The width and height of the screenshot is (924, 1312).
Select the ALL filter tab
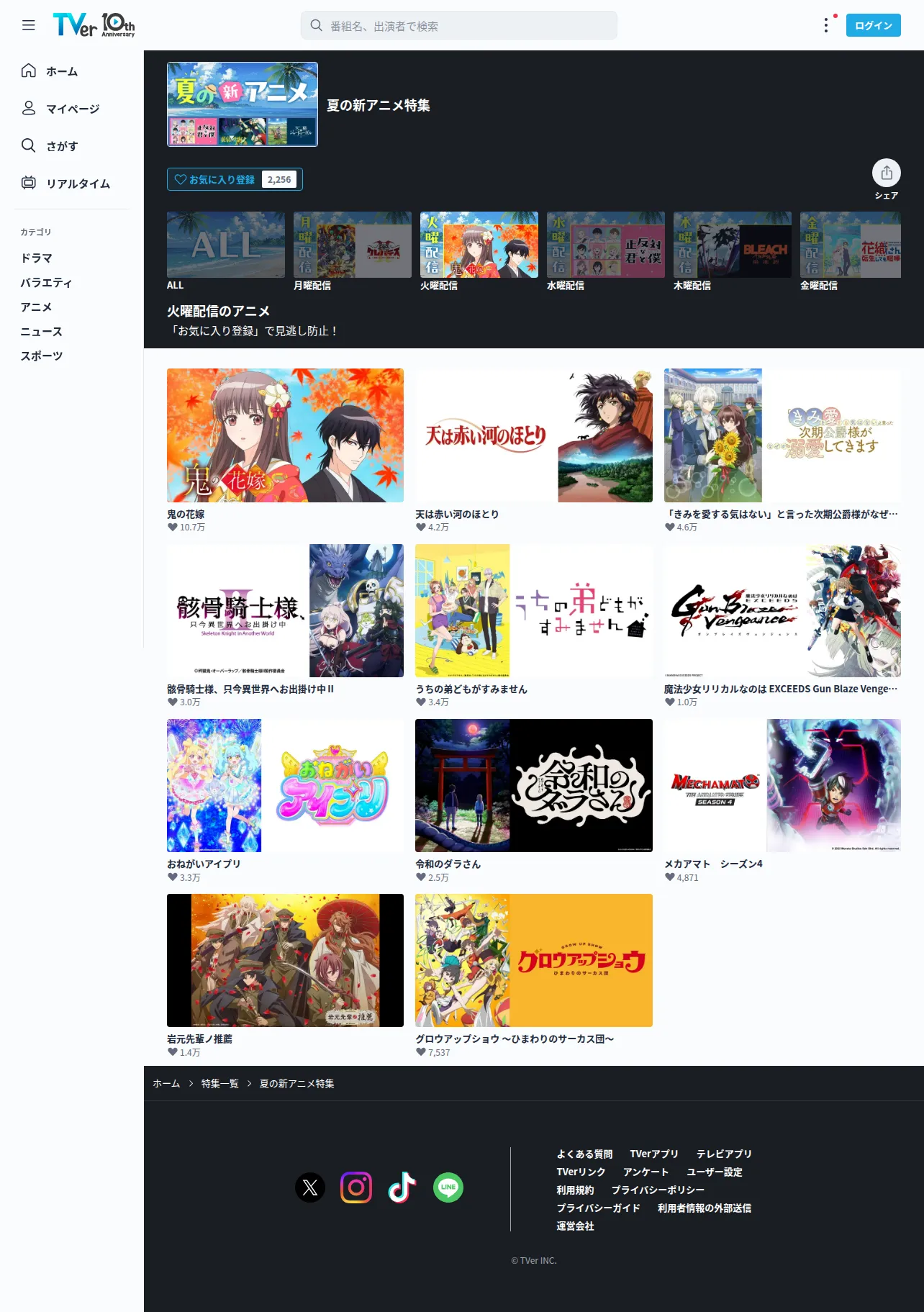tap(226, 251)
